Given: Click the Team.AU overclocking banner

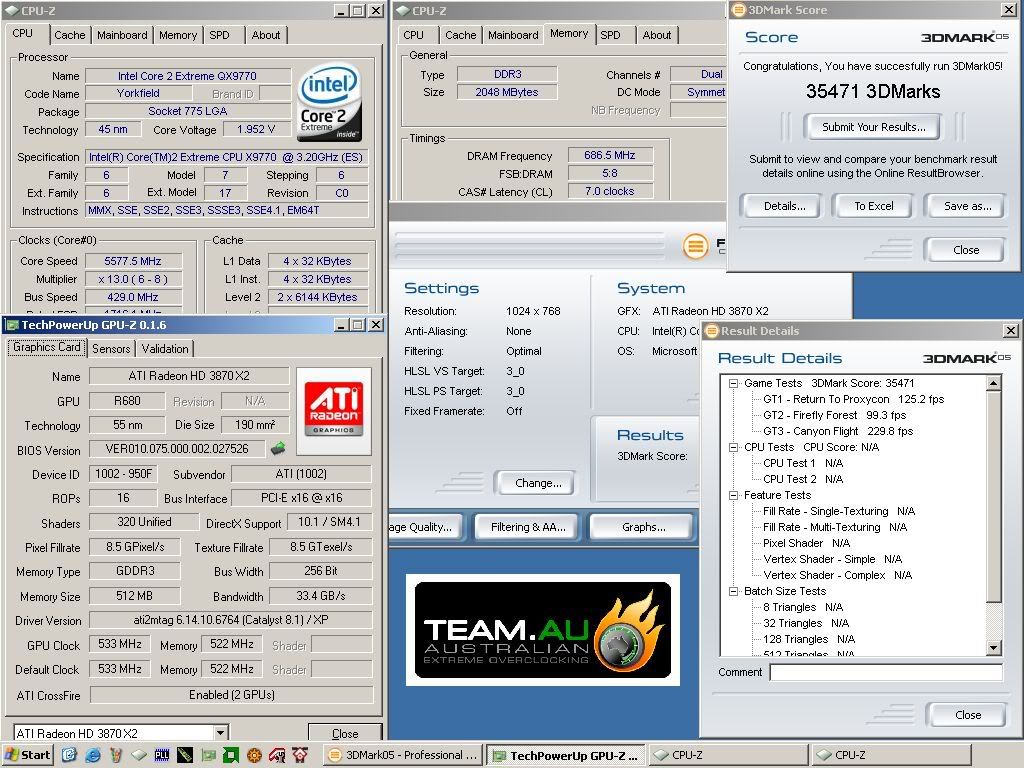Looking at the screenshot, I should (x=542, y=630).
